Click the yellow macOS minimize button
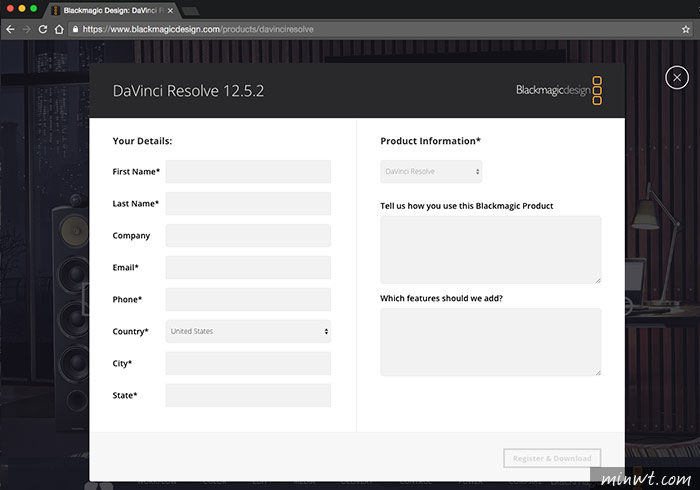Image resolution: width=700 pixels, height=490 pixels. pos(22,8)
